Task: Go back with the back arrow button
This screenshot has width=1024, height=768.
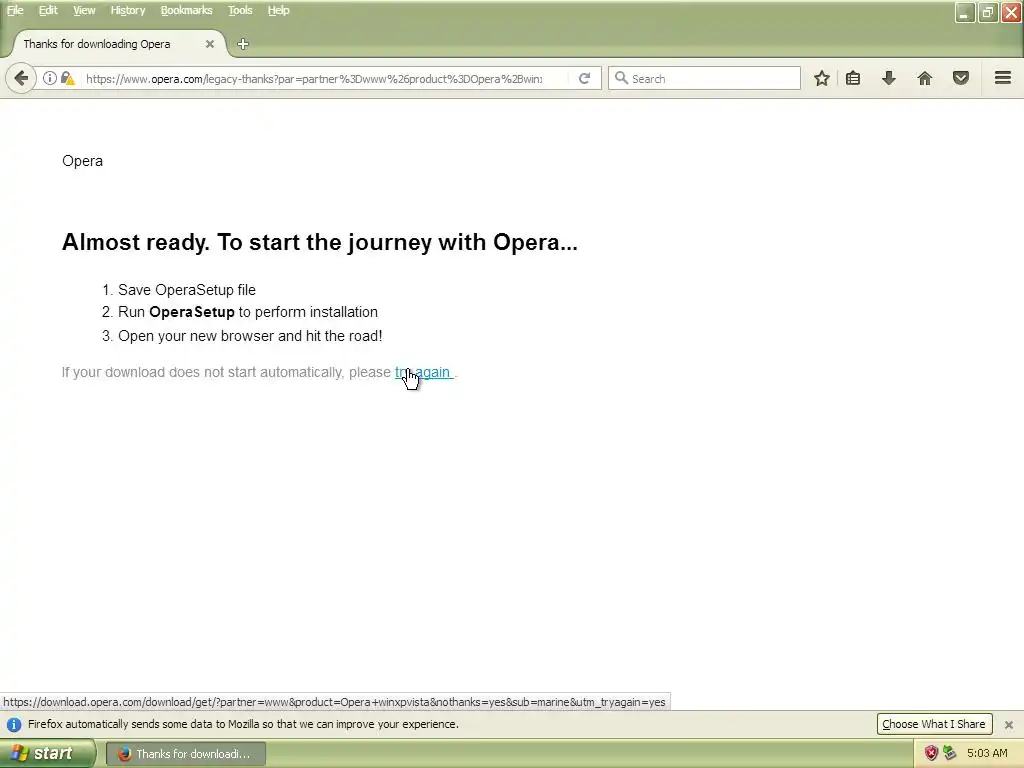Action: pyautogui.click(x=21, y=78)
